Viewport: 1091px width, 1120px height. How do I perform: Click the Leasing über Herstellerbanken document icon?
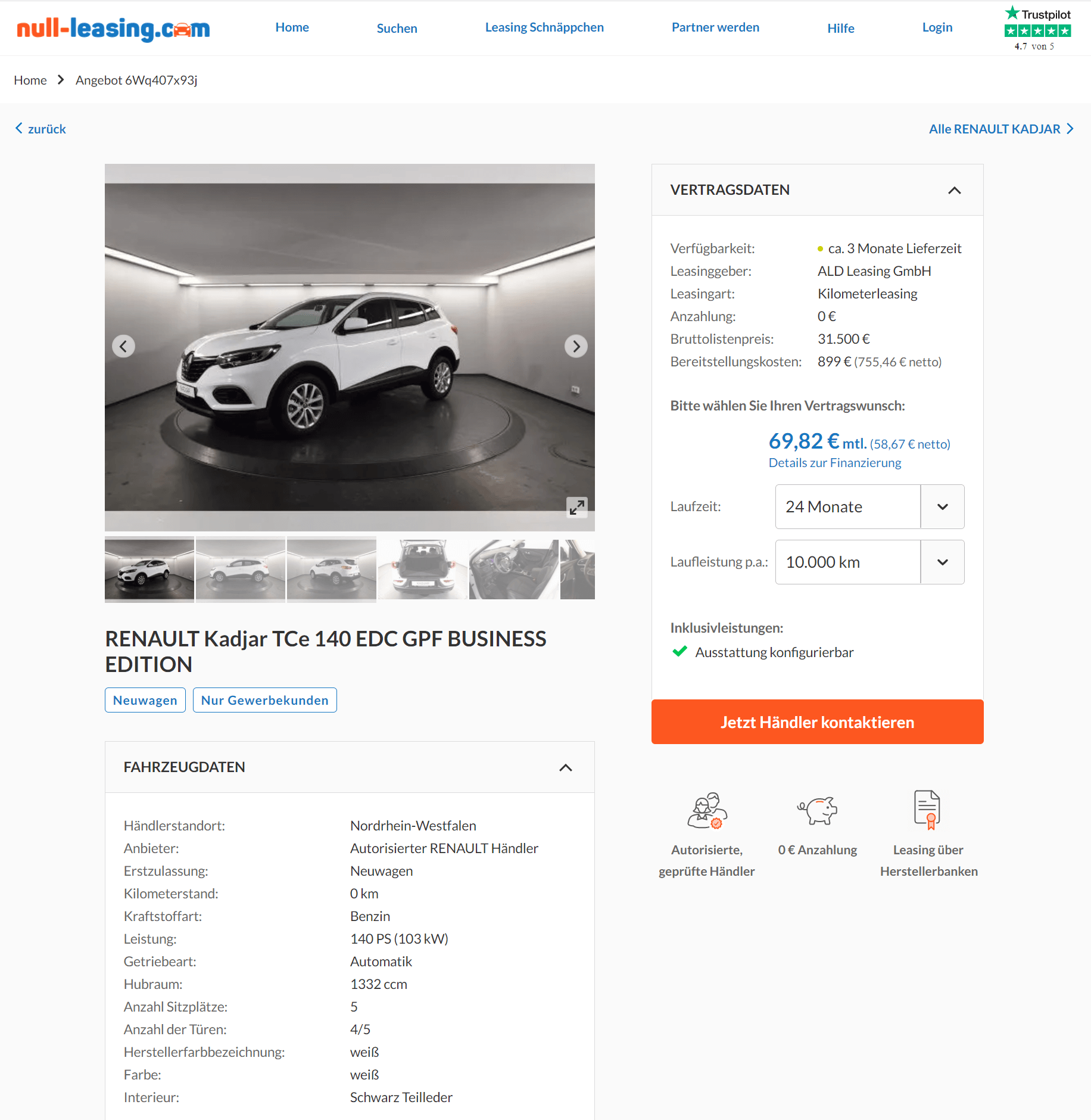928,810
